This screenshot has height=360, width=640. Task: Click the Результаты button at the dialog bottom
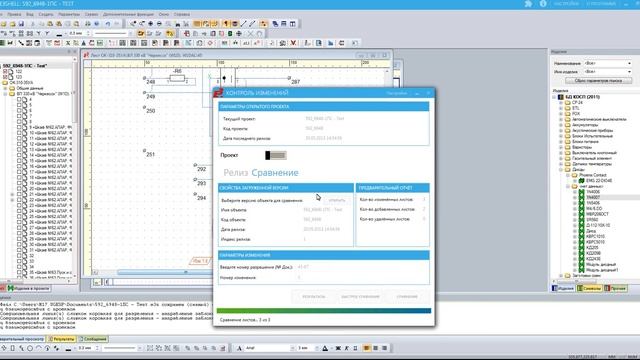pyautogui.click(x=313, y=297)
